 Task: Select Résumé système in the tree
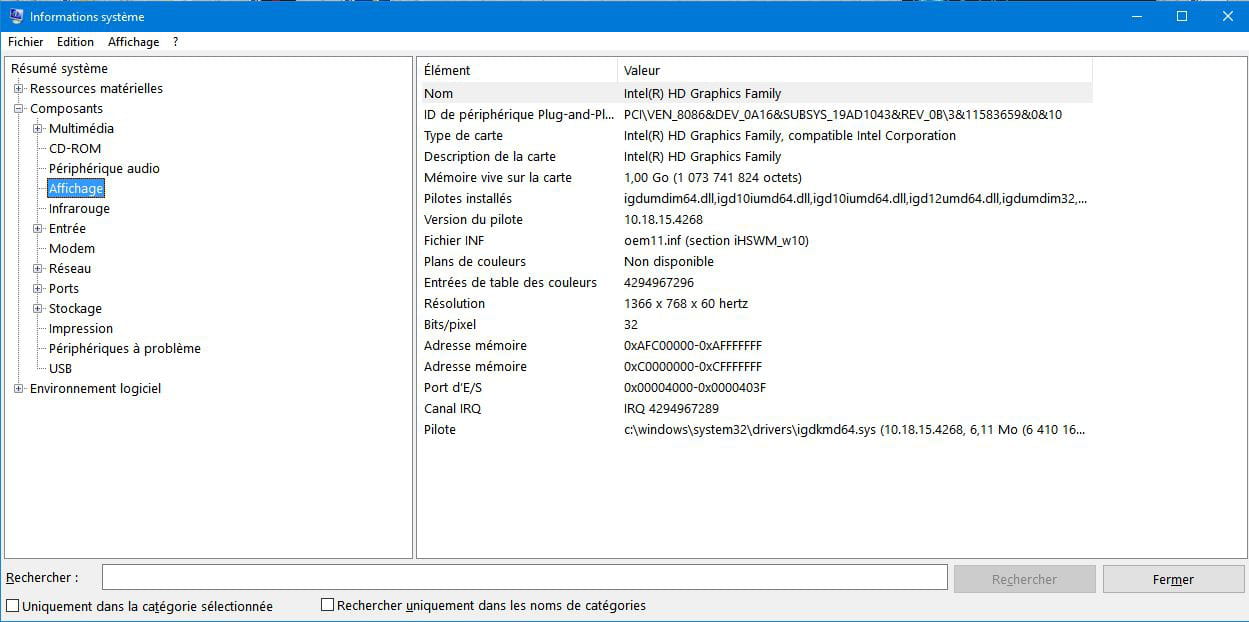click(59, 68)
